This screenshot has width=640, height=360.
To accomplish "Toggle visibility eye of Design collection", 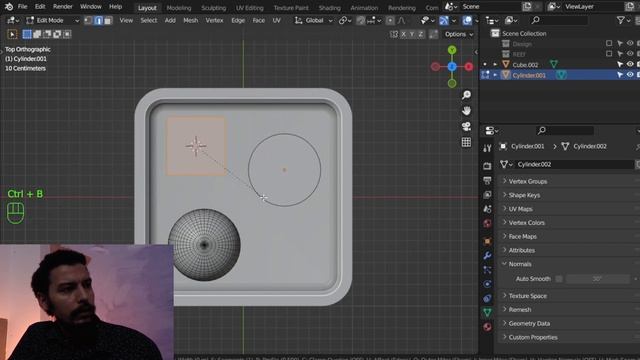I will pos(630,43).
